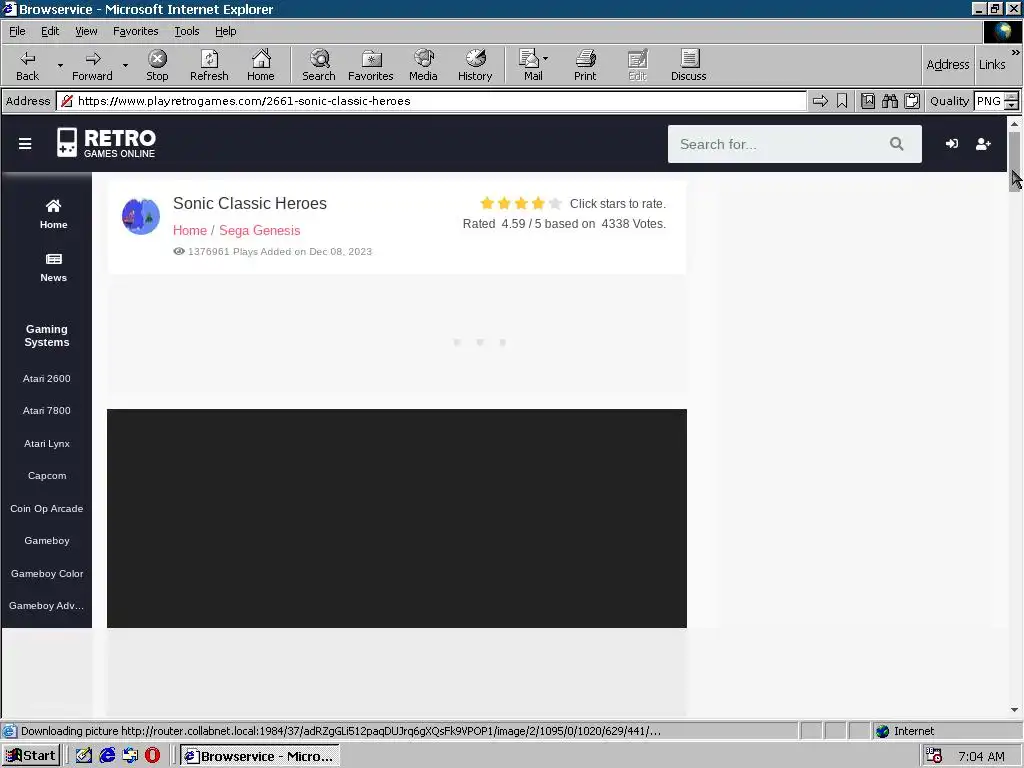Image resolution: width=1024 pixels, height=768 pixels.
Task: Open the History toolbar button
Action: [x=475, y=65]
